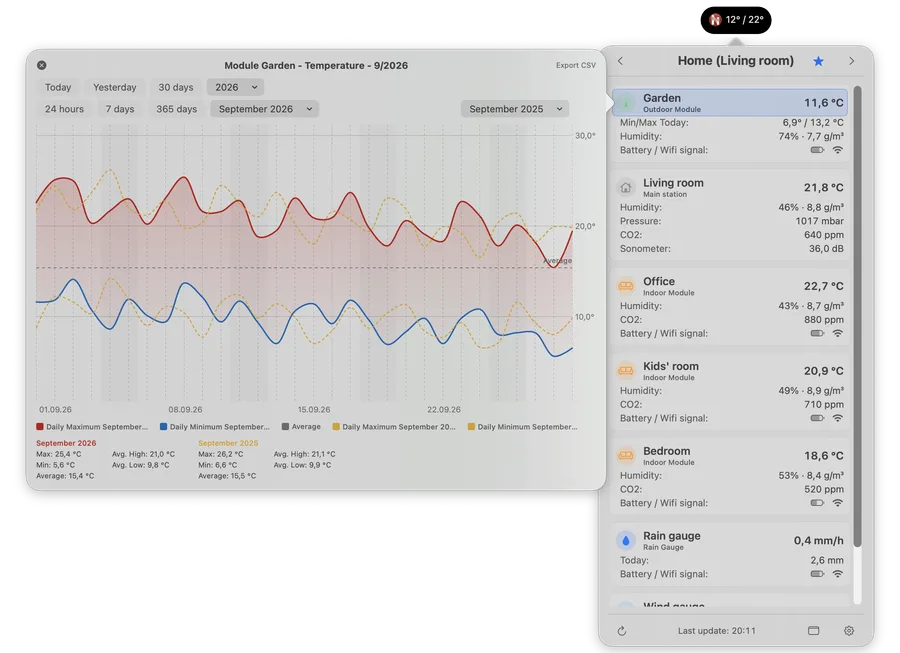Click the Bedroom sofa icon
Image resolution: width=900 pixels, height=653 pixels.
click(626, 456)
